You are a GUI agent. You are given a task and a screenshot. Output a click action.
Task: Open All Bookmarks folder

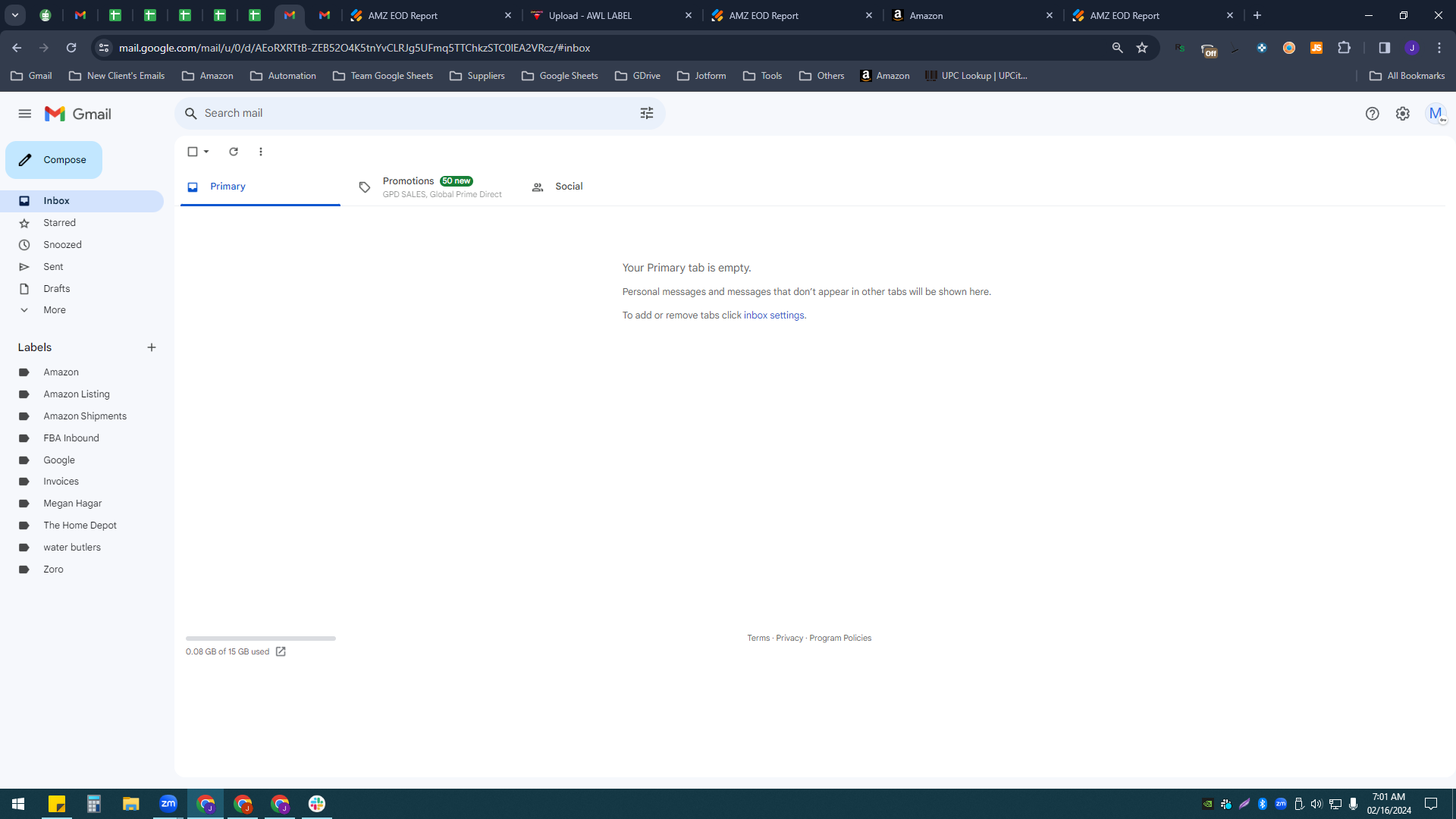(x=1407, y=76)
